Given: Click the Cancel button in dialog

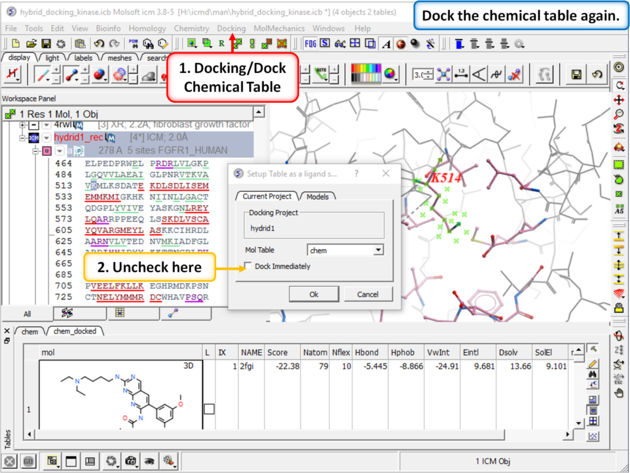Looking at the screenshot, I should (368, 294).
